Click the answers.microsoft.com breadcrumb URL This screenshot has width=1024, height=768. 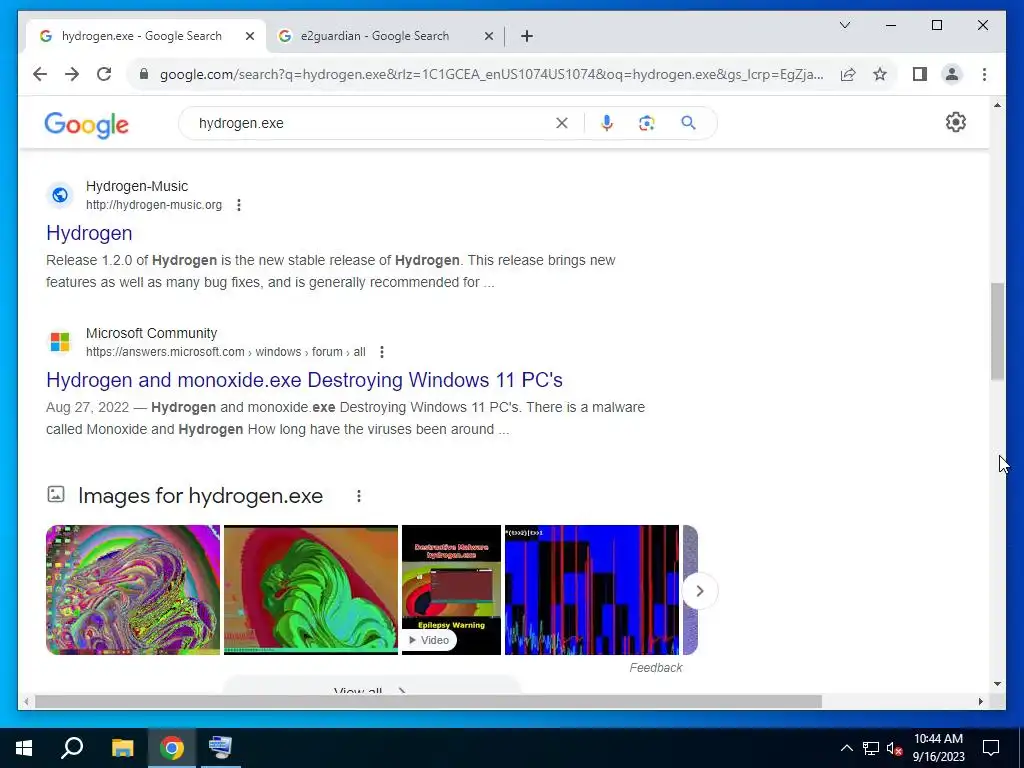pos(226,352)
